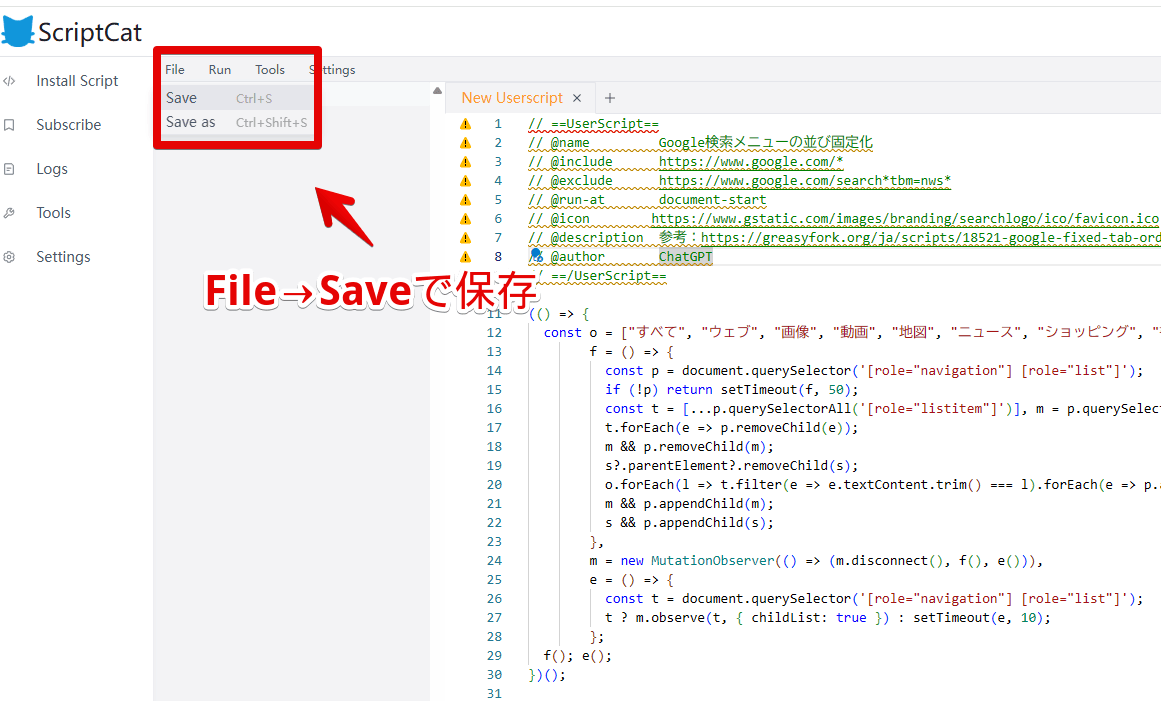Click "s && p.appendChild(s);" on line 22

[689, 523]
